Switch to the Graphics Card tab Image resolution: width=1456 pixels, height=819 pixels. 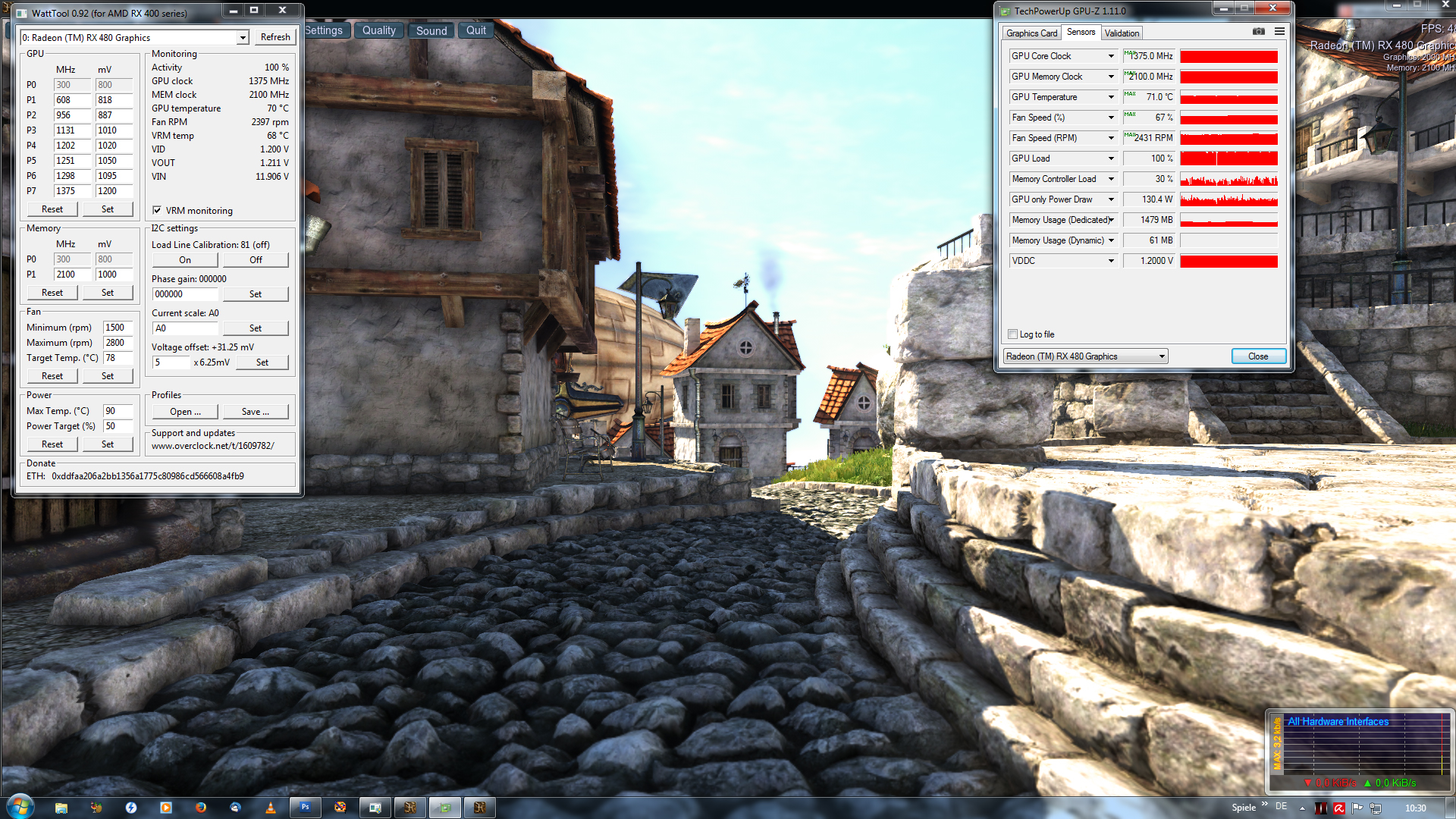click(x=1031, y=33)
